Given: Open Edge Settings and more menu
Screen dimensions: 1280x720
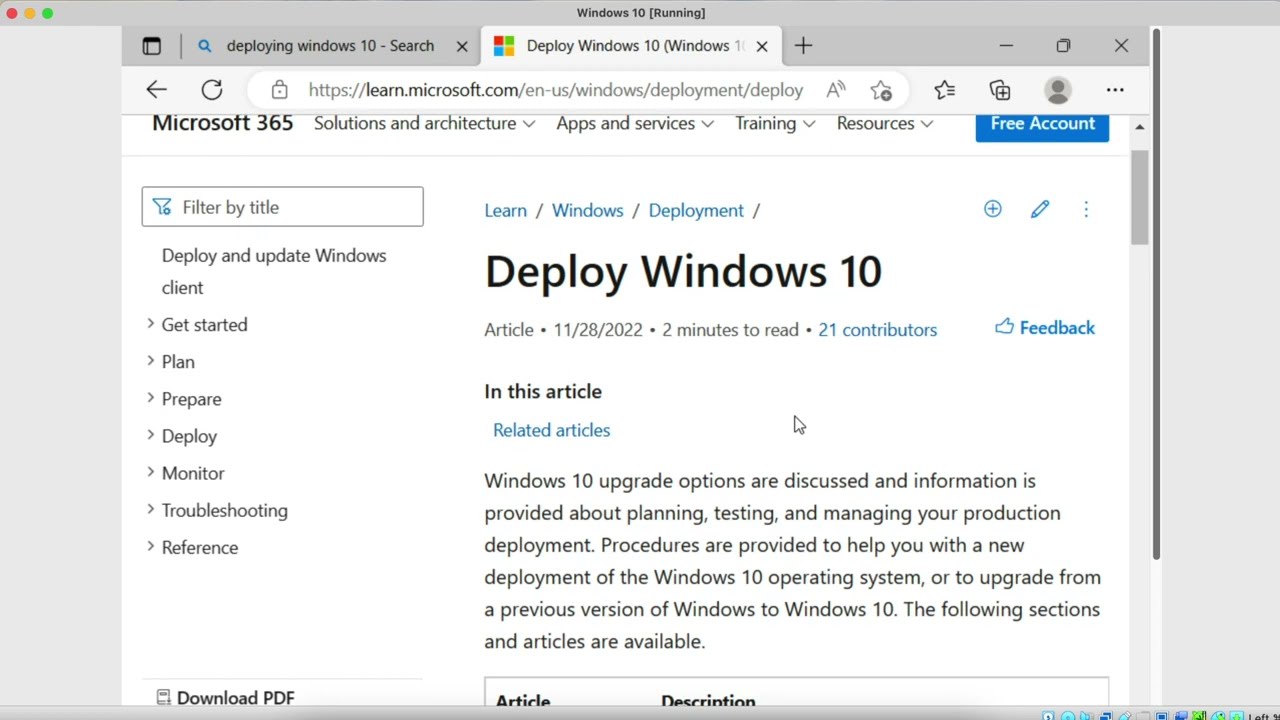Looking at the screenshot, I should (x=1115, y=90).
